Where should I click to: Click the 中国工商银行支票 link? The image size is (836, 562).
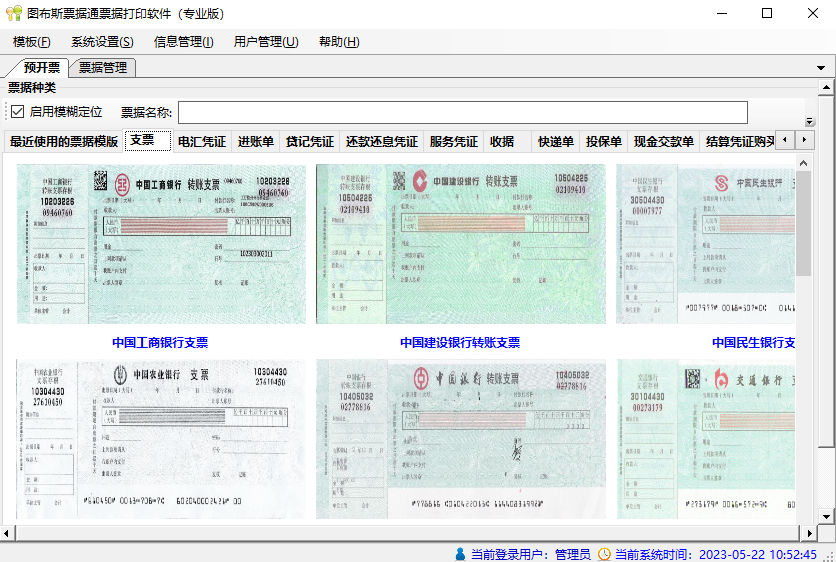coord(160,342)
